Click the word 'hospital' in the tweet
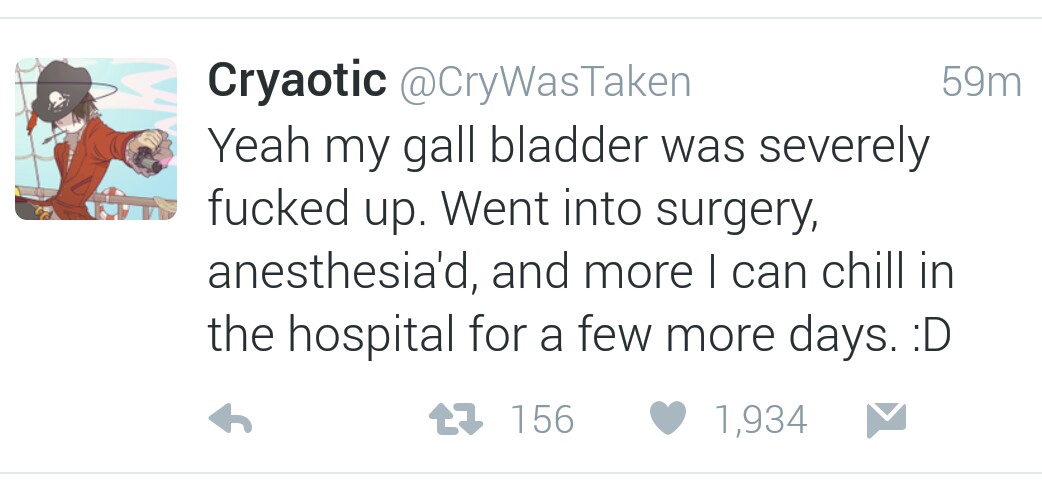The width and height of the screenshot is (1042, 487). (x=371, y=335)
